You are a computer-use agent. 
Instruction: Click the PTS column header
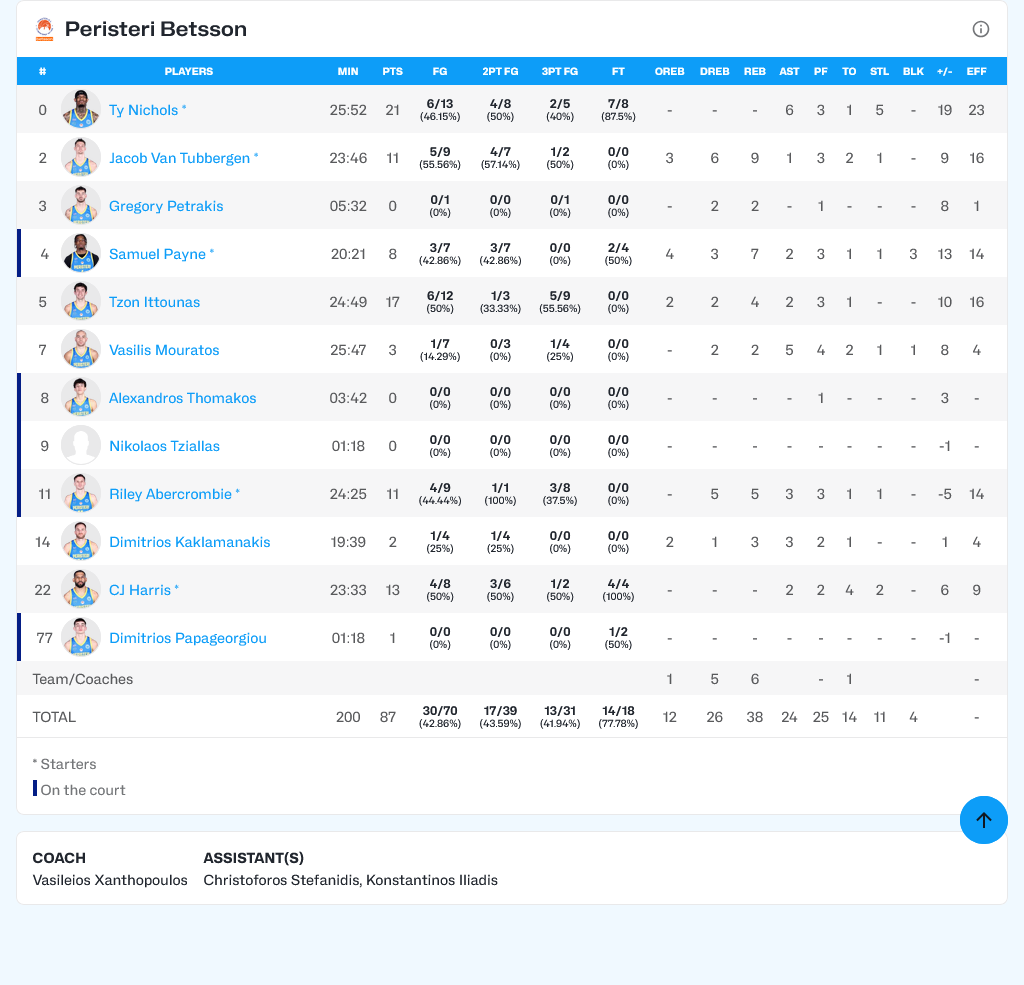(392, 71)
